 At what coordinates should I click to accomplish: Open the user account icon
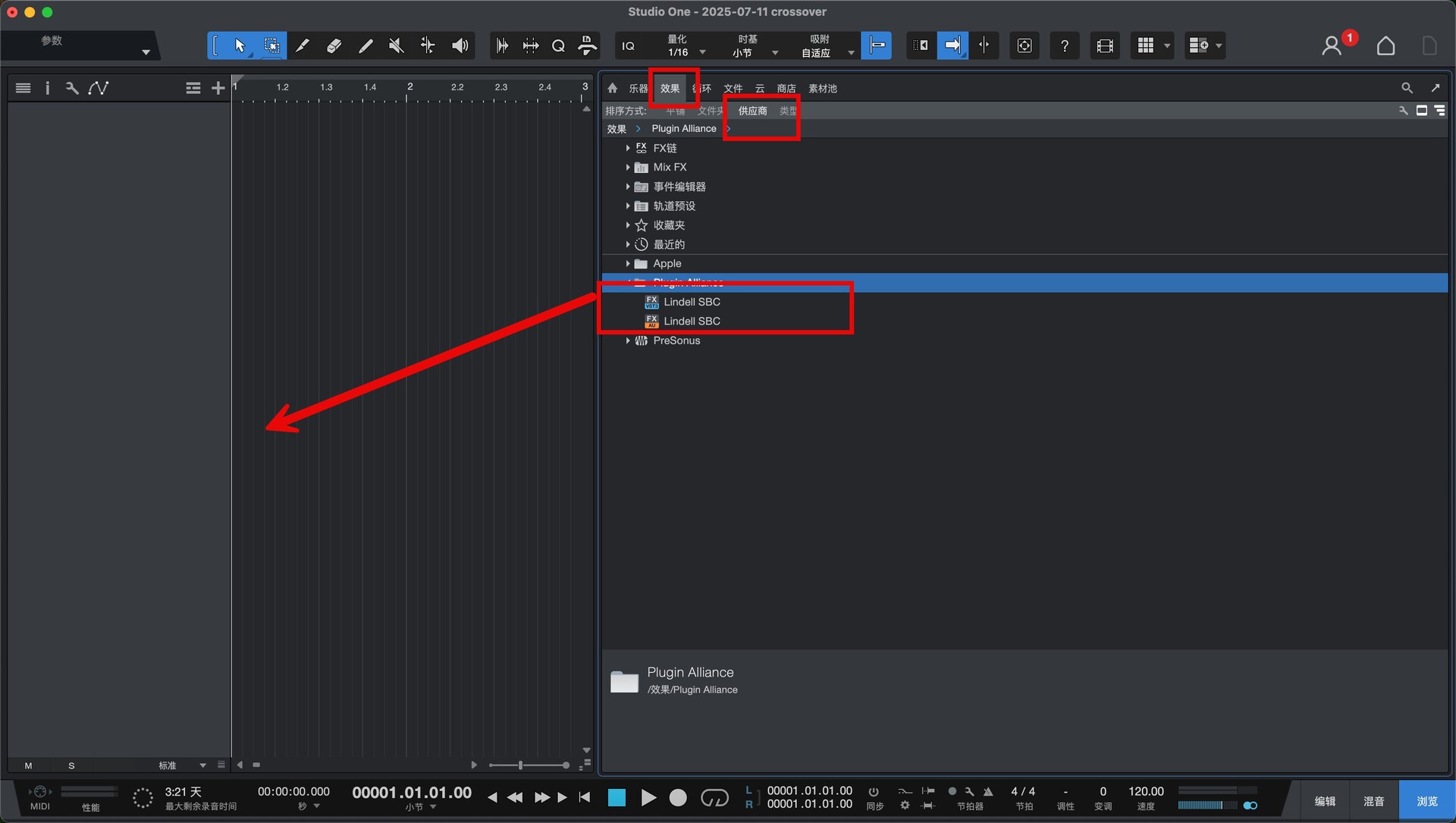tap(1332, 46)
